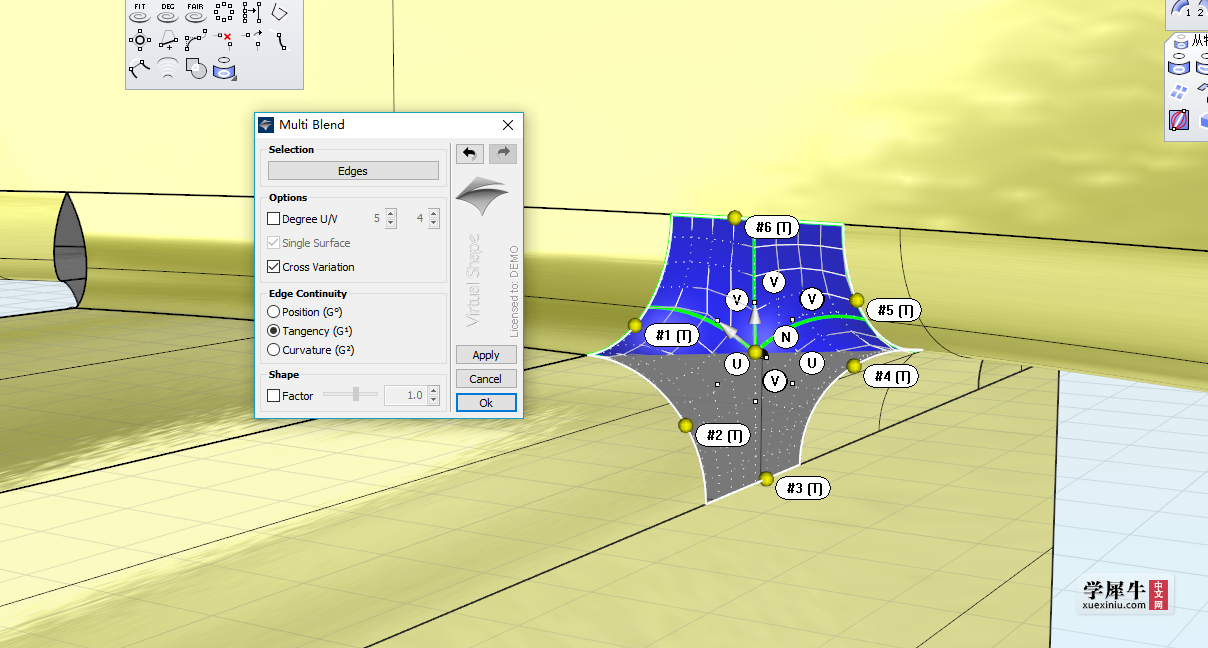1208x648 pixels.
Task: Enable the Degree U/V checkbox
Action: (274, 219)
